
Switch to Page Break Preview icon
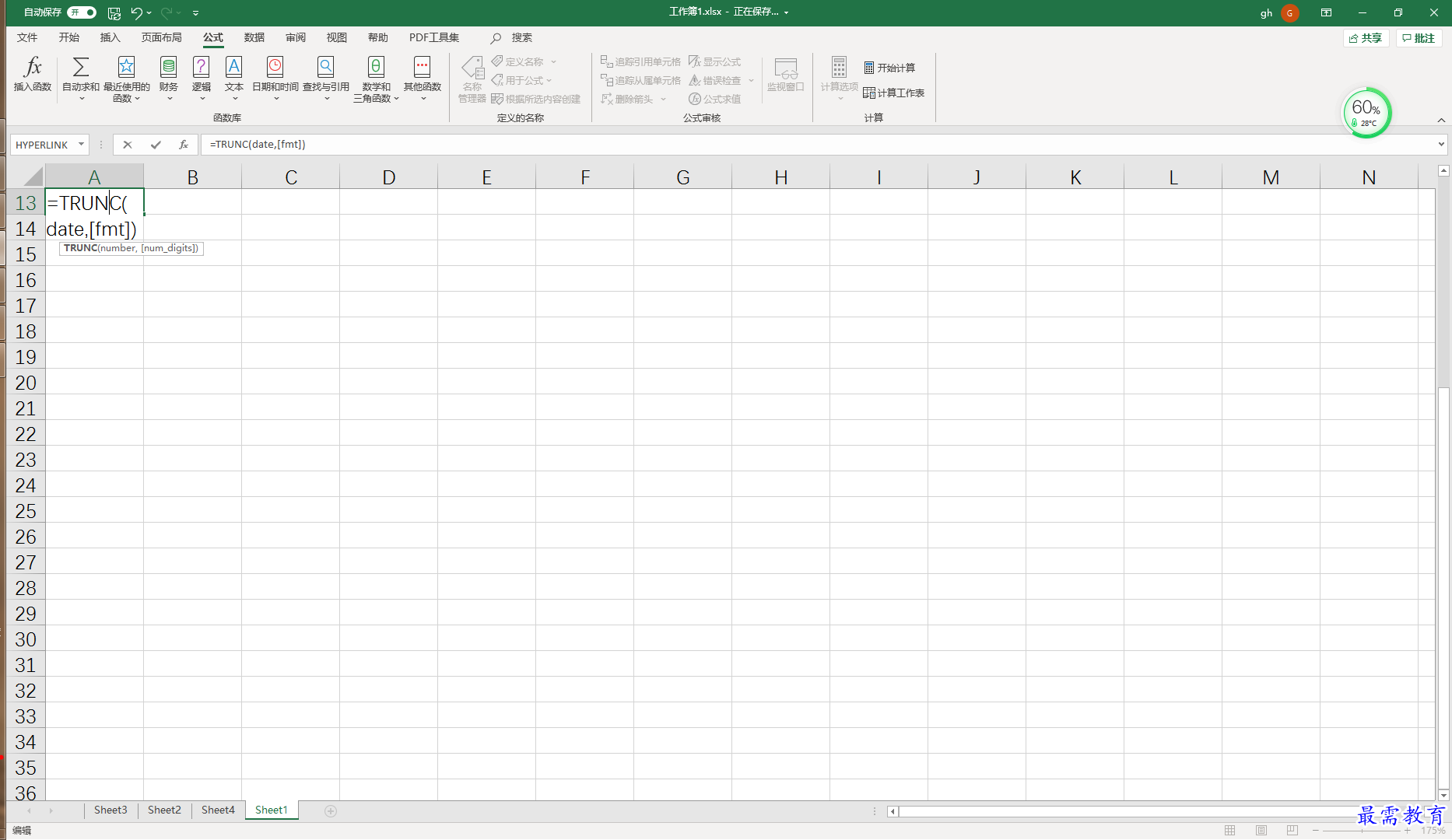(1292, 830)
